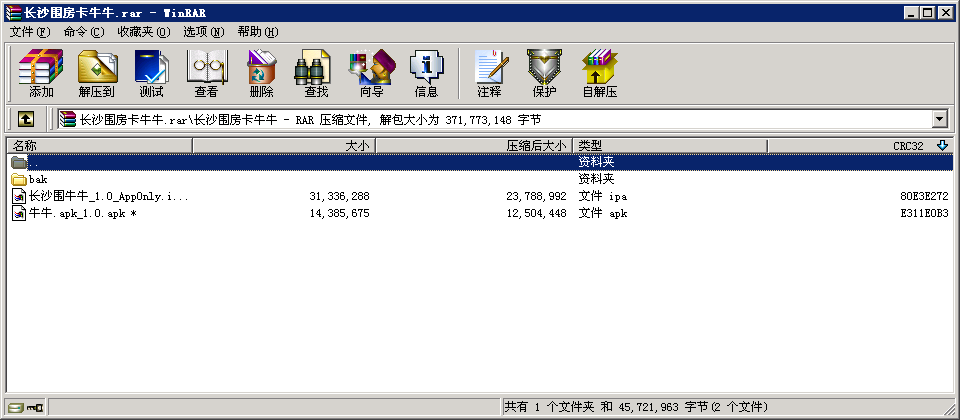Expand the archive path dropdown arrow
Screen dimensions: 960x420
click(940, 119)
